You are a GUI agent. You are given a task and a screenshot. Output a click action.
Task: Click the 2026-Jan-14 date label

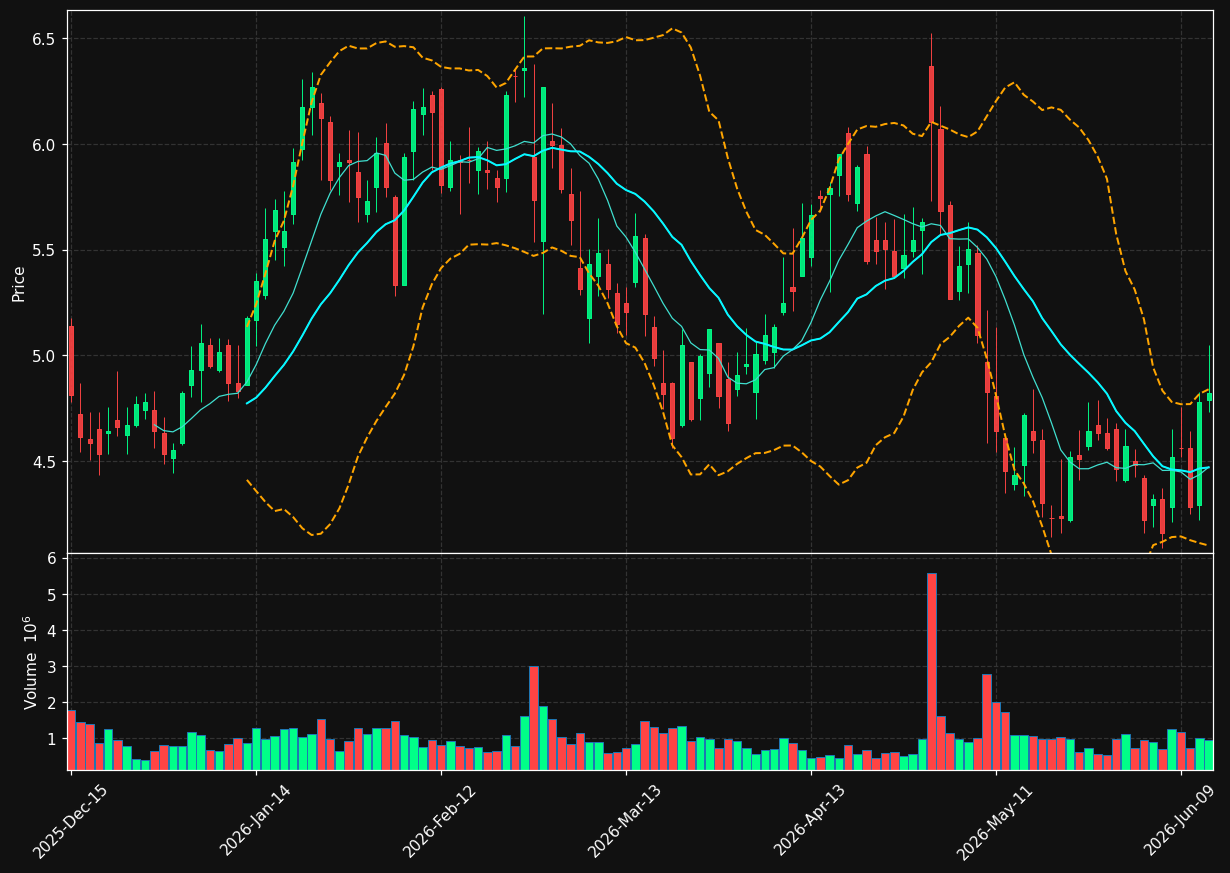tap(256, 821)
